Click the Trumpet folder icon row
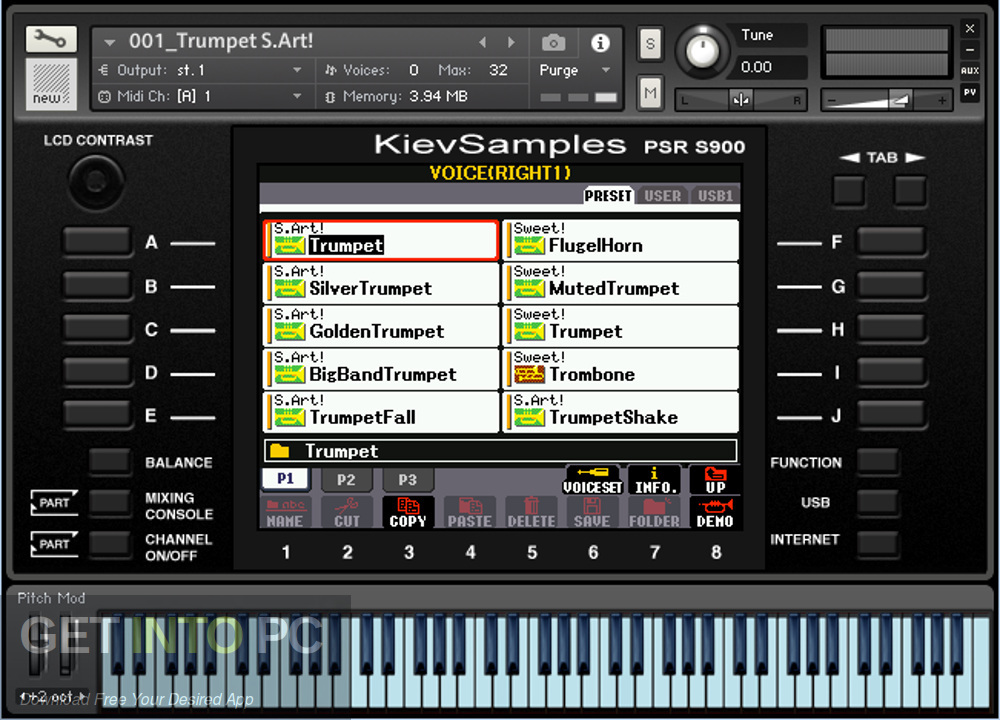Viewport: 1000px width, 720px height. pyautogui.click(x=501, y=451)
